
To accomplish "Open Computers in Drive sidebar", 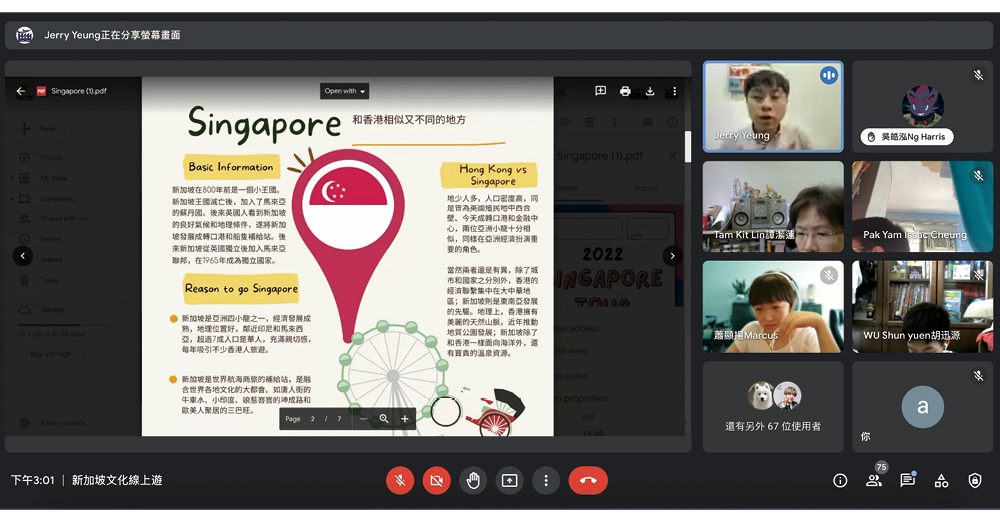I will click(x=57, y=198).
